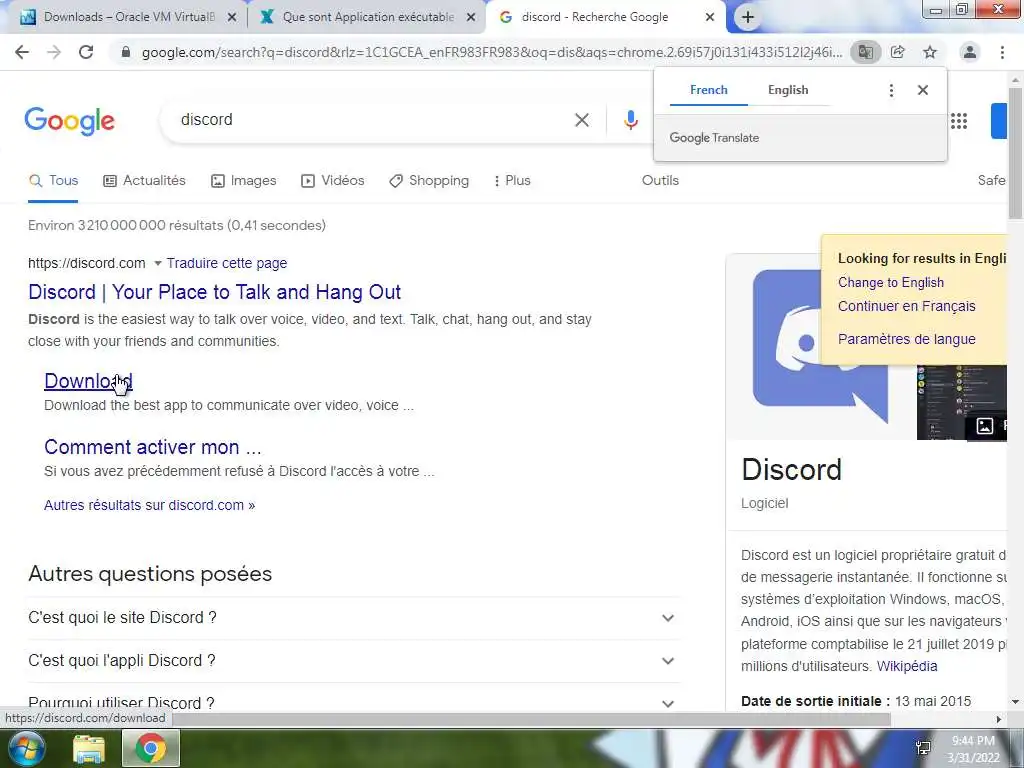Select English in the translate popup

pyautogui.click(x=788, y=90)
